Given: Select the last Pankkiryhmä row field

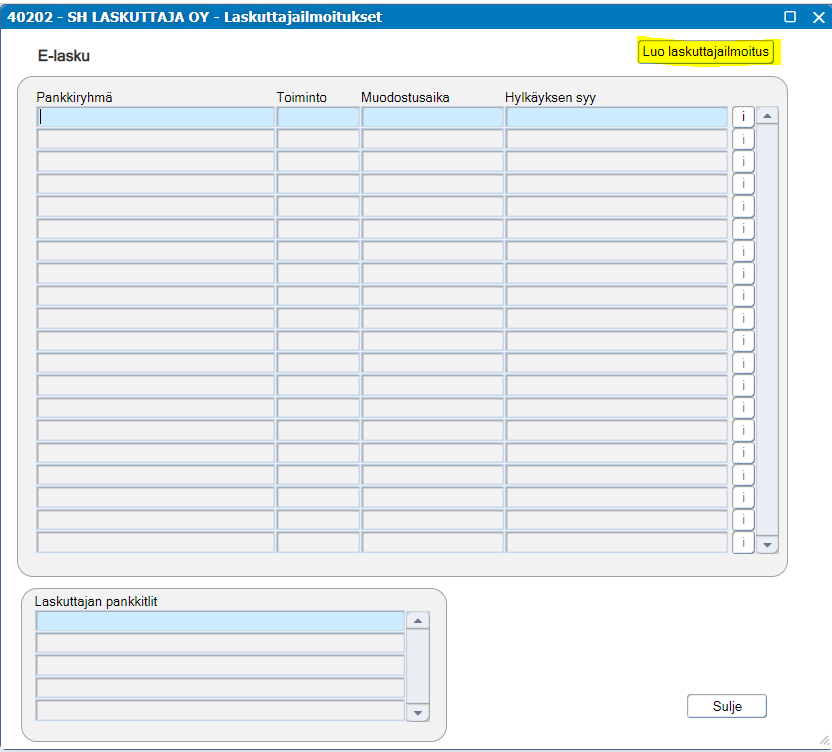Looking at the screenshot, I should tap(155, 542).
